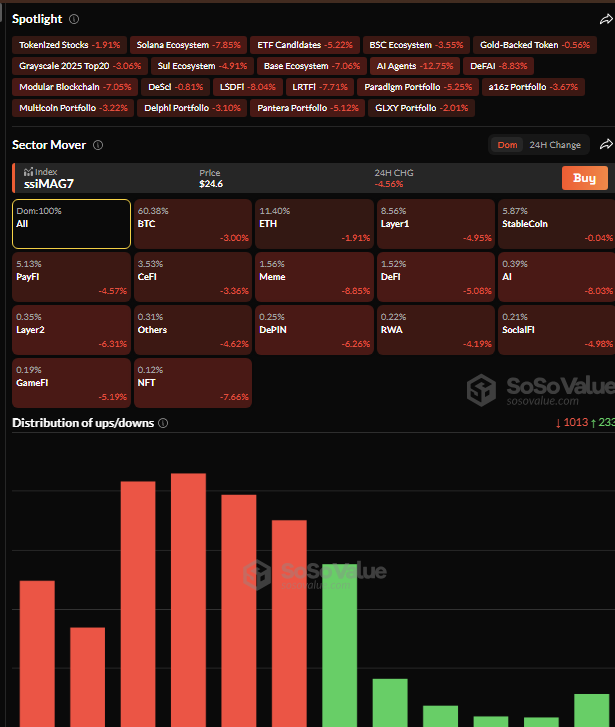615x727 pixels.
Task: Select the Meme sector tile
Action: point(314,277)
